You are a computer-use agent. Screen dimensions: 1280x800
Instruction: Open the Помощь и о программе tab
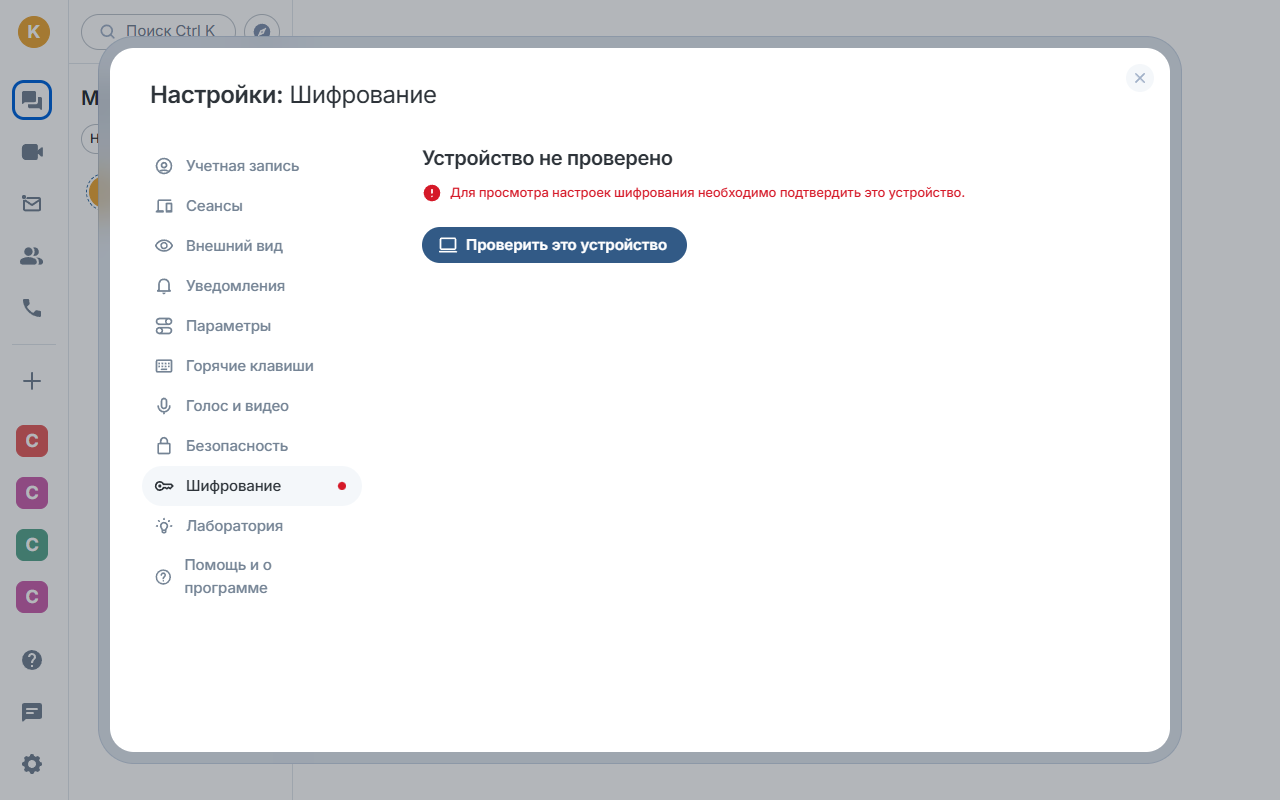click(x=252, y=577)
